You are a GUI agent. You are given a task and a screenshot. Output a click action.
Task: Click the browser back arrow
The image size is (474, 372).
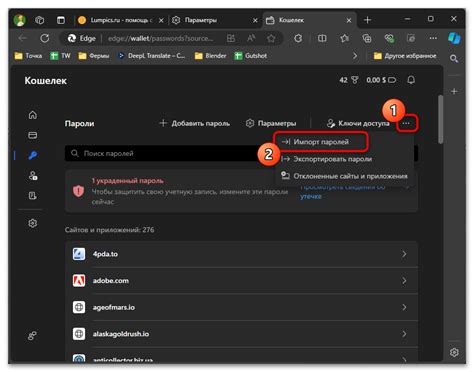point(23,38)
